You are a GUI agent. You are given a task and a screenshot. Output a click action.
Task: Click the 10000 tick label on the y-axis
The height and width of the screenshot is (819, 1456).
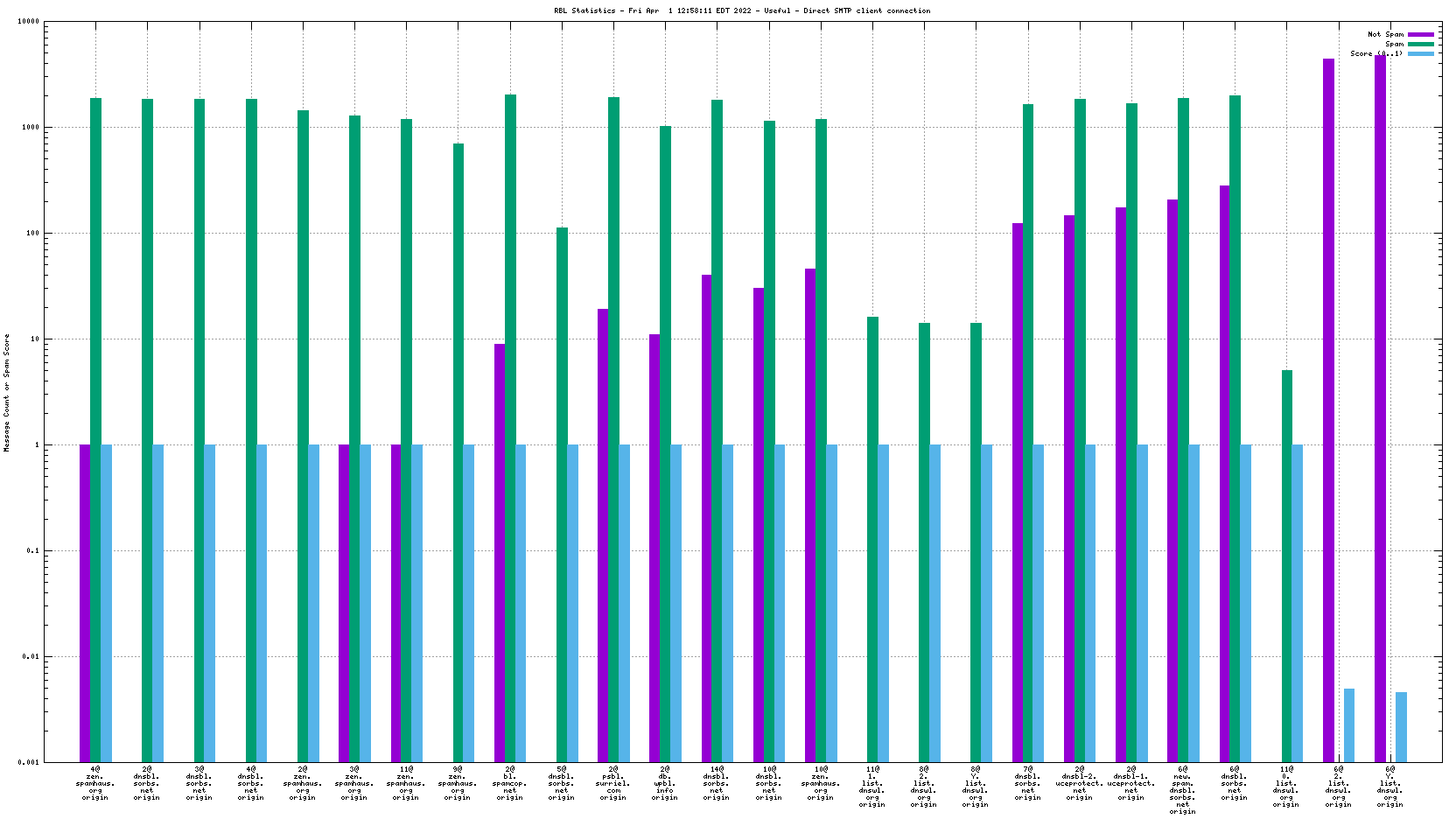[x=29, y=22]
